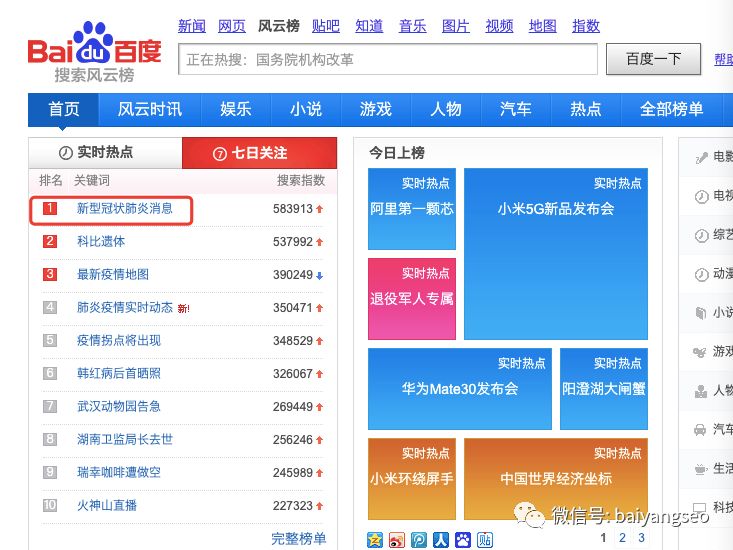This screenshot has width=733, height=550.
Task: Share via the Renren icon
Action: pos(441,540)
